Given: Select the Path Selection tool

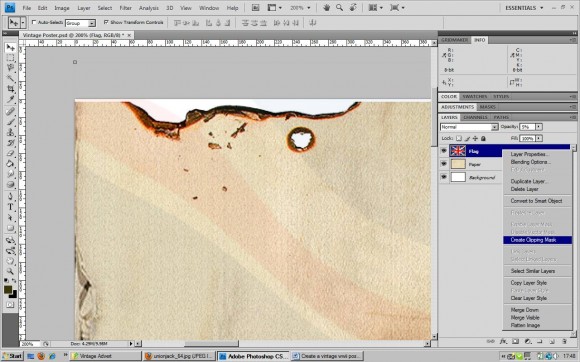Looking at the screenshot, I should (10, 217).
